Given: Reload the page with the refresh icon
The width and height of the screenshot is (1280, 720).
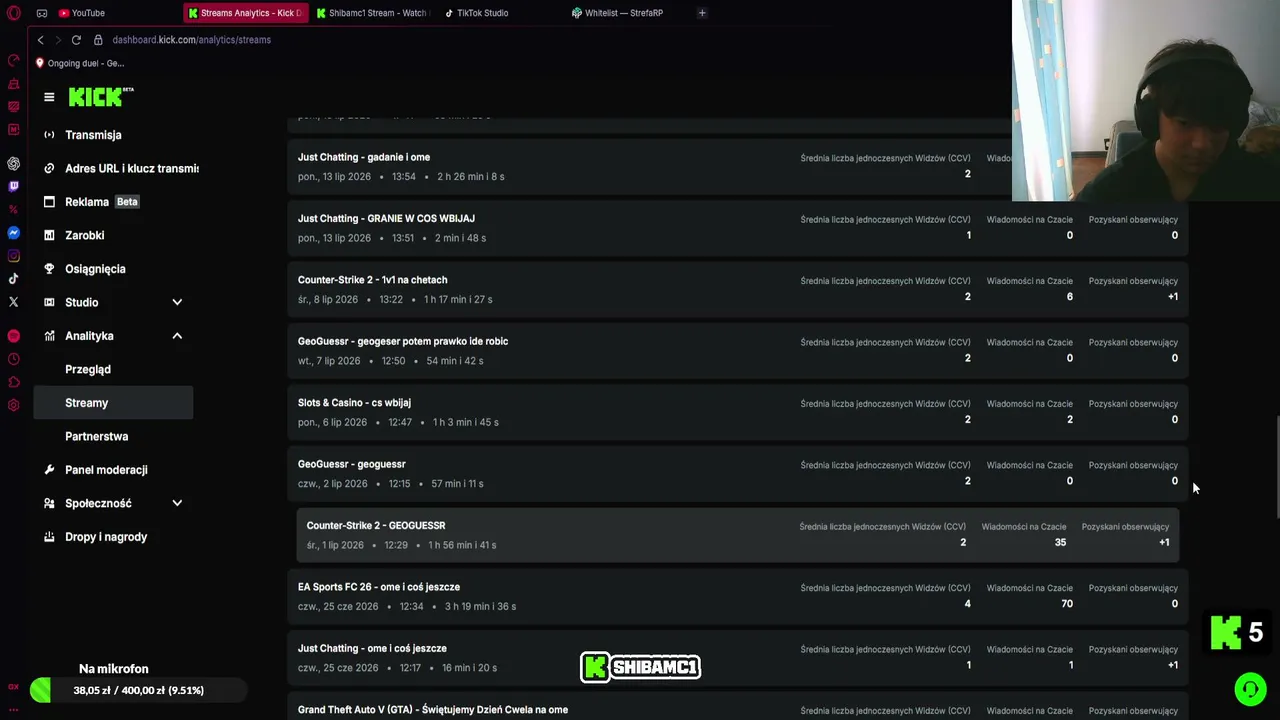Looking at the screenshot, I should click(x=76, y=40).
